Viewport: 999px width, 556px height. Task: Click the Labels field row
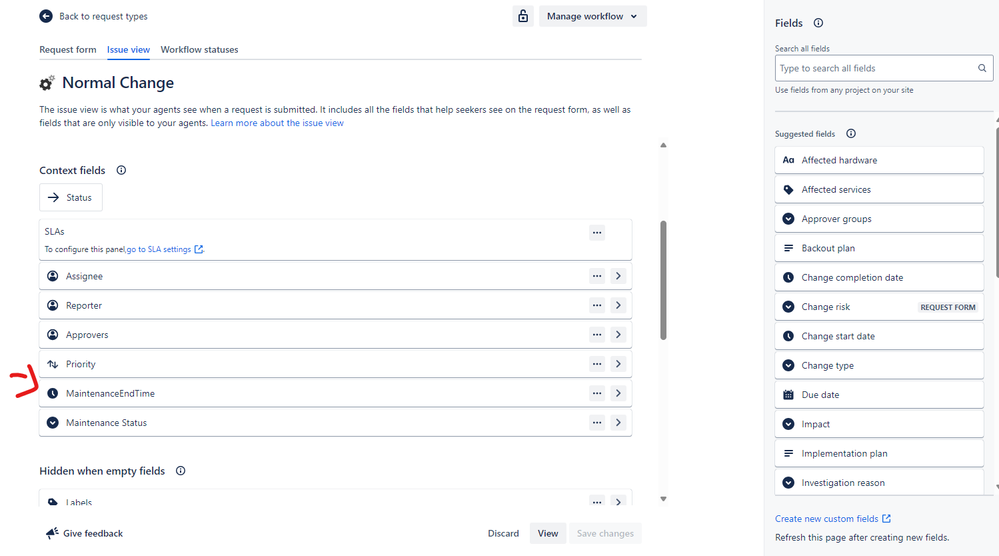pos(335,498)
